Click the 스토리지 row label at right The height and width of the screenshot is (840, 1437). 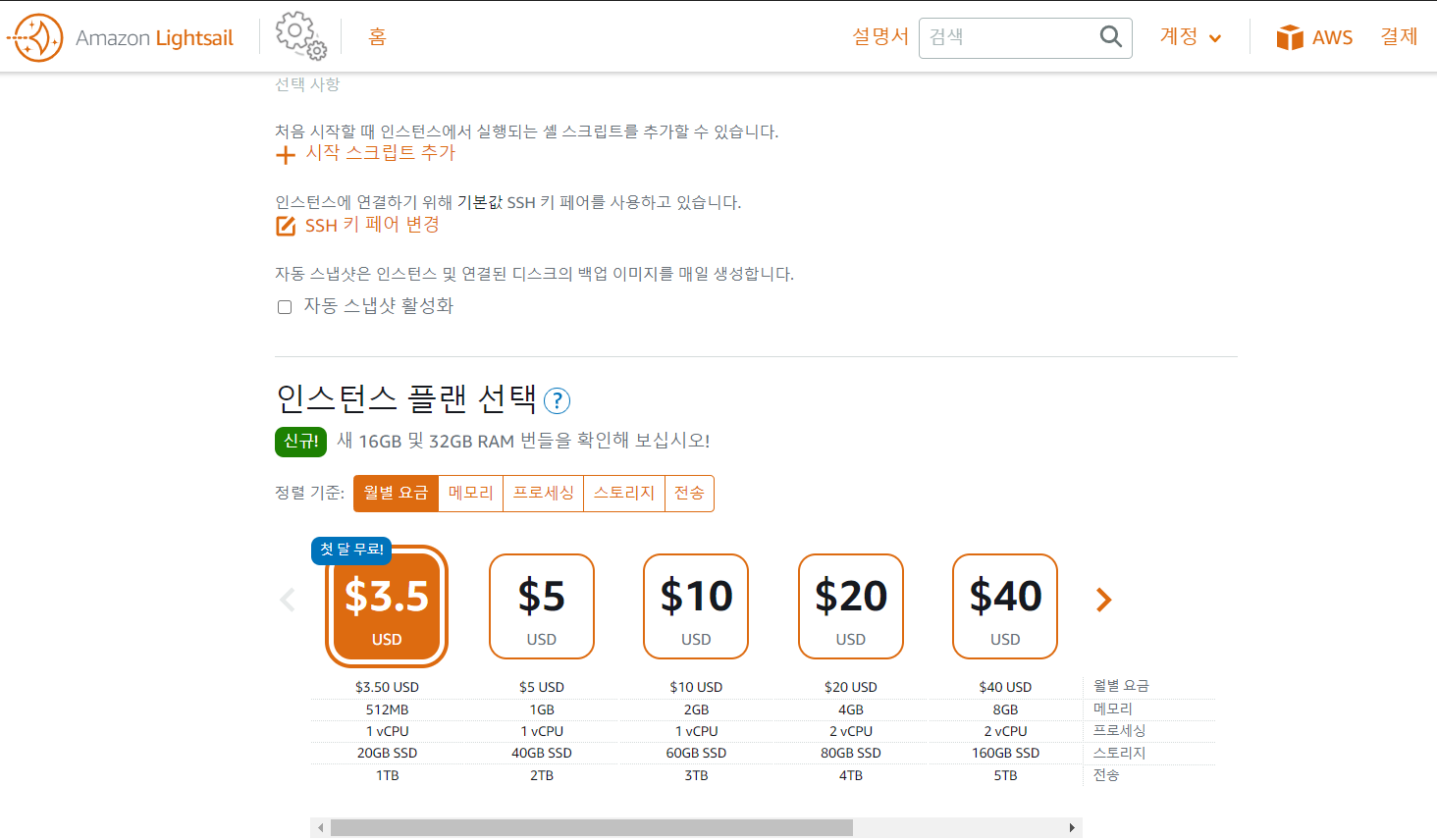[1120, 754]
